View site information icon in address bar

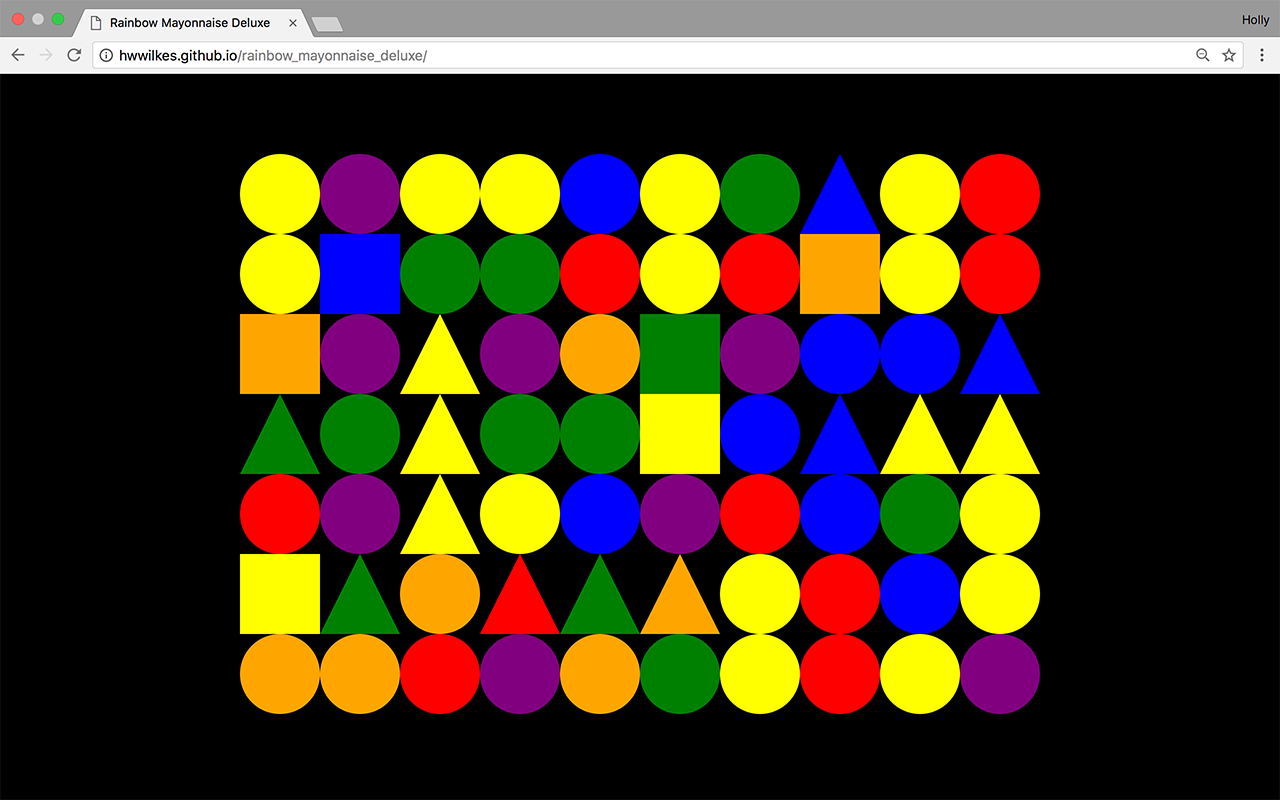click(106, 55)
